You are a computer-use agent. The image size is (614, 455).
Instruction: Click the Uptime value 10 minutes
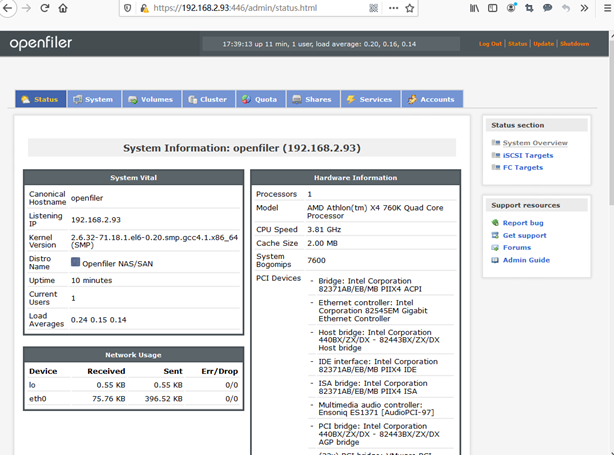pos(91,280)
